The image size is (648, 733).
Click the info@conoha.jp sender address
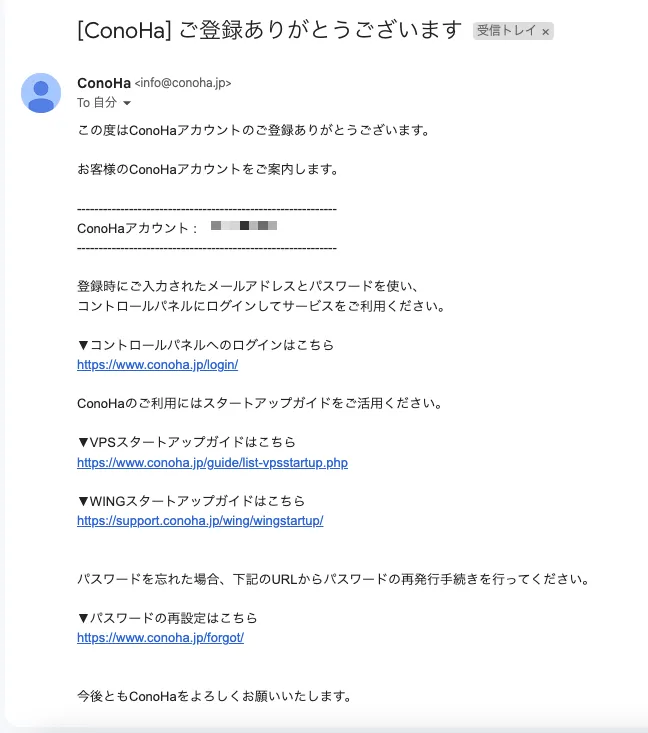pos(183,83)
